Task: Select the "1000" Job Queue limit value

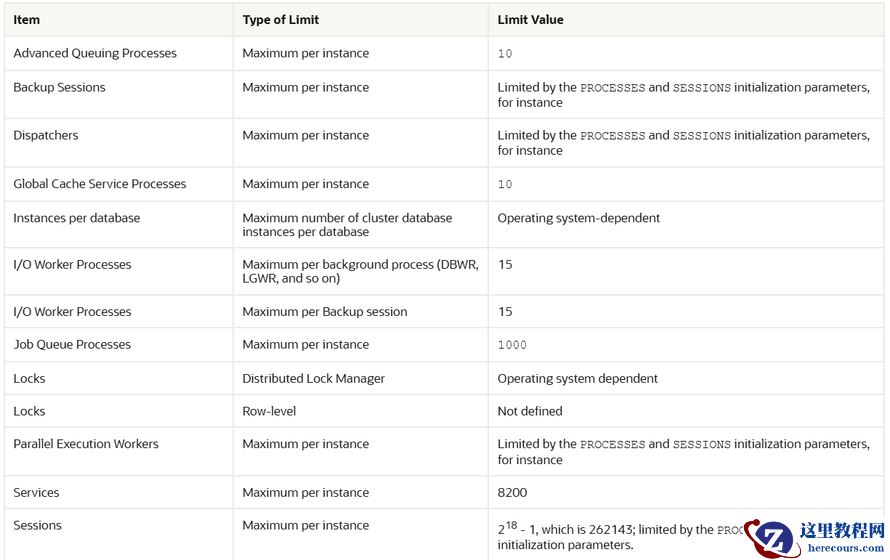Action: coord(512,345)
